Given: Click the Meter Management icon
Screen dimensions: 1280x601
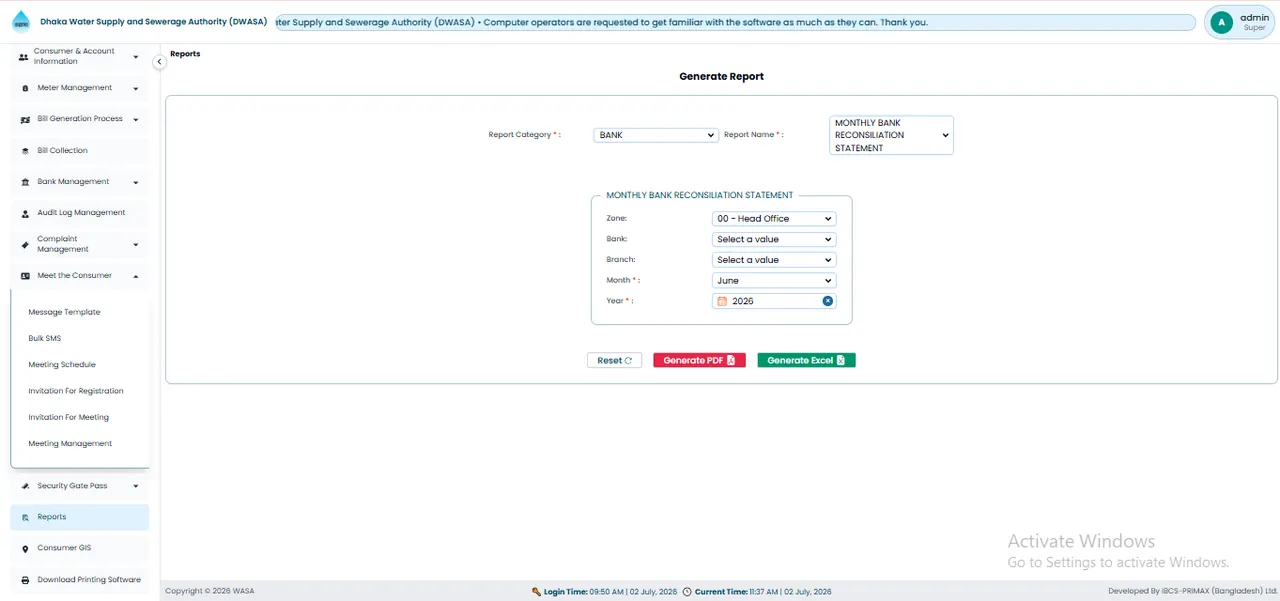Looking at the screenshot, I should tap(25, 88).
